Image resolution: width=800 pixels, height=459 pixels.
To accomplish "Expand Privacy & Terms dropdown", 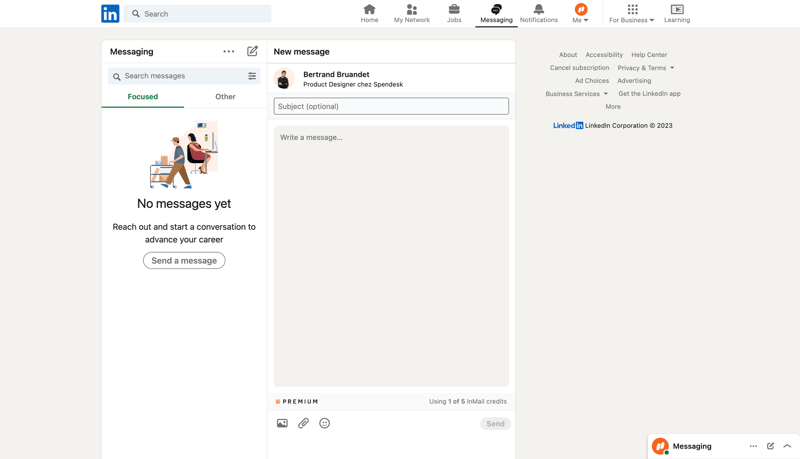I will click(646, 68).
